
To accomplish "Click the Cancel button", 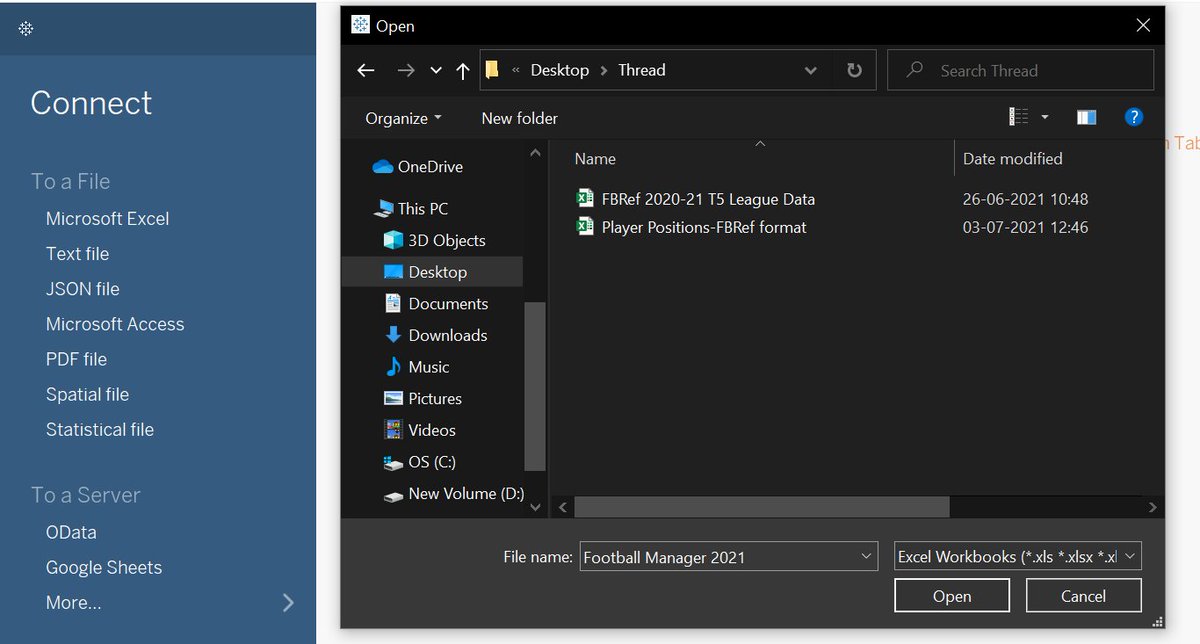I will pos(1083,596).
